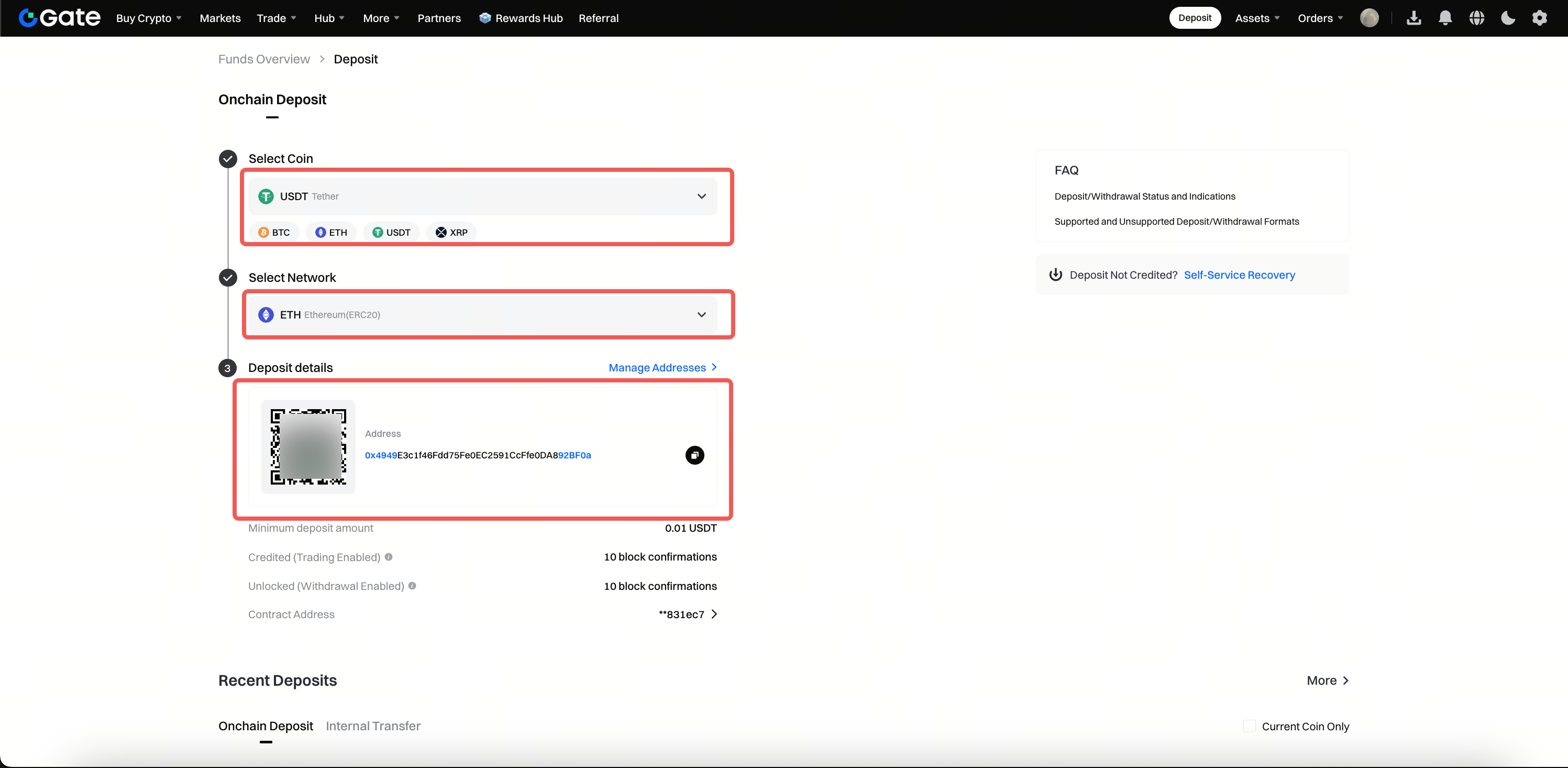Toggle dark mode moon icon
Viewport: 1568px width, 768px height.
pyautogui.click(x=1508, y=18)
